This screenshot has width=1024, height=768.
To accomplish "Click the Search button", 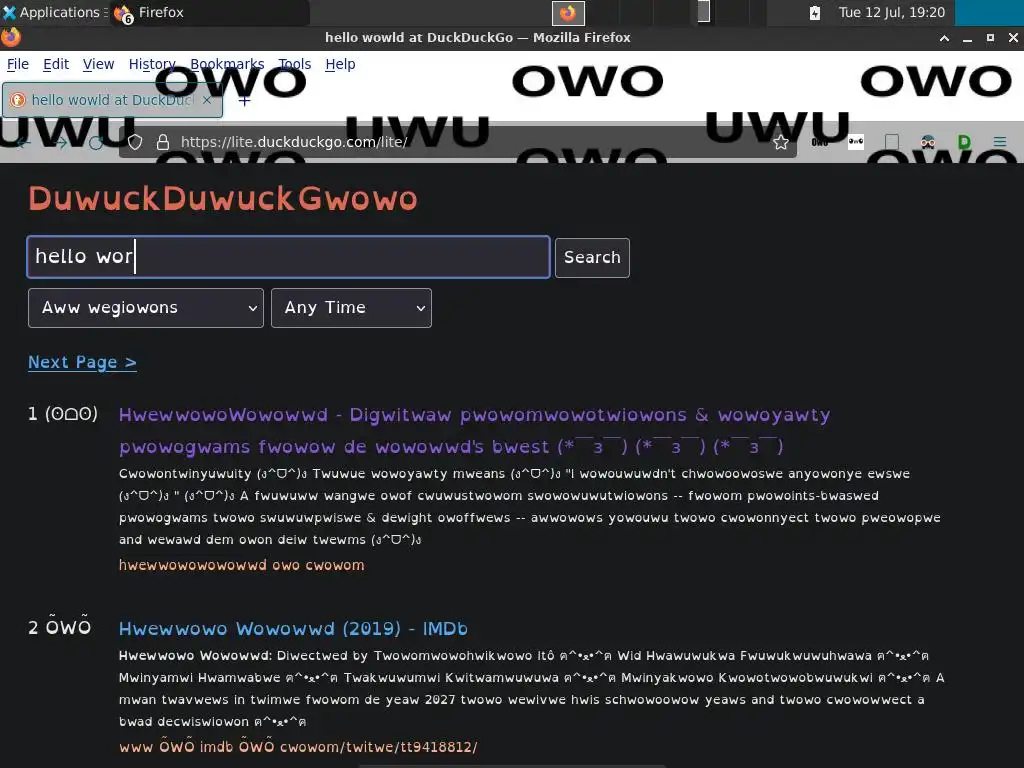I will (592, 257).
